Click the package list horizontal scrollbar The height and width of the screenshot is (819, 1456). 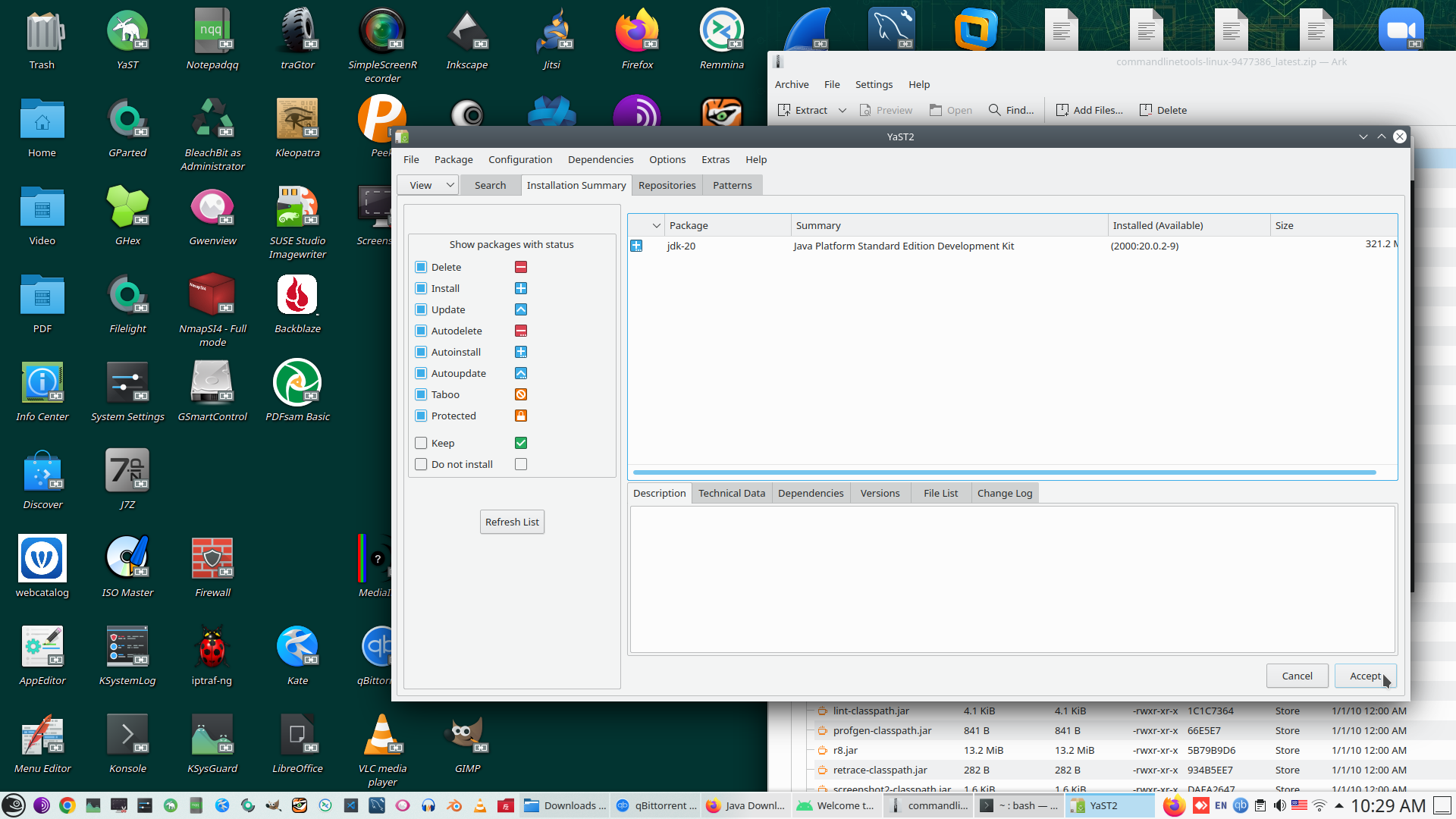click(x=1003, y=472)
